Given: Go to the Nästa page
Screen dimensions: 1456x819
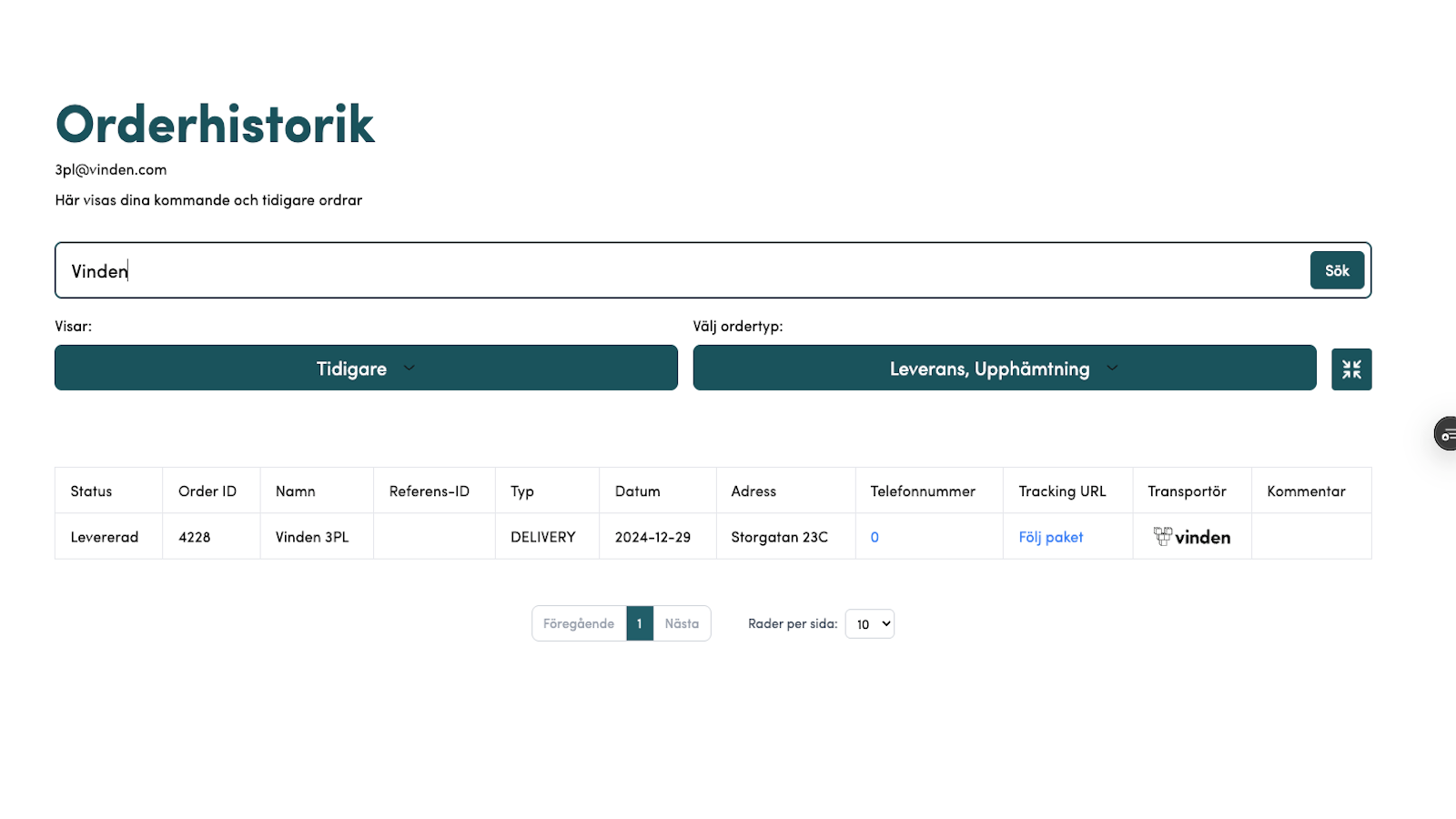Looking at the screenshot, I should (682, 623).
